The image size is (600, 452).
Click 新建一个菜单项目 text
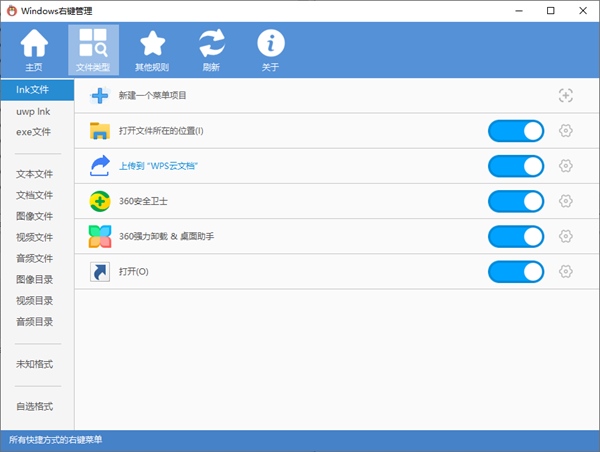(x=152, y=95)
